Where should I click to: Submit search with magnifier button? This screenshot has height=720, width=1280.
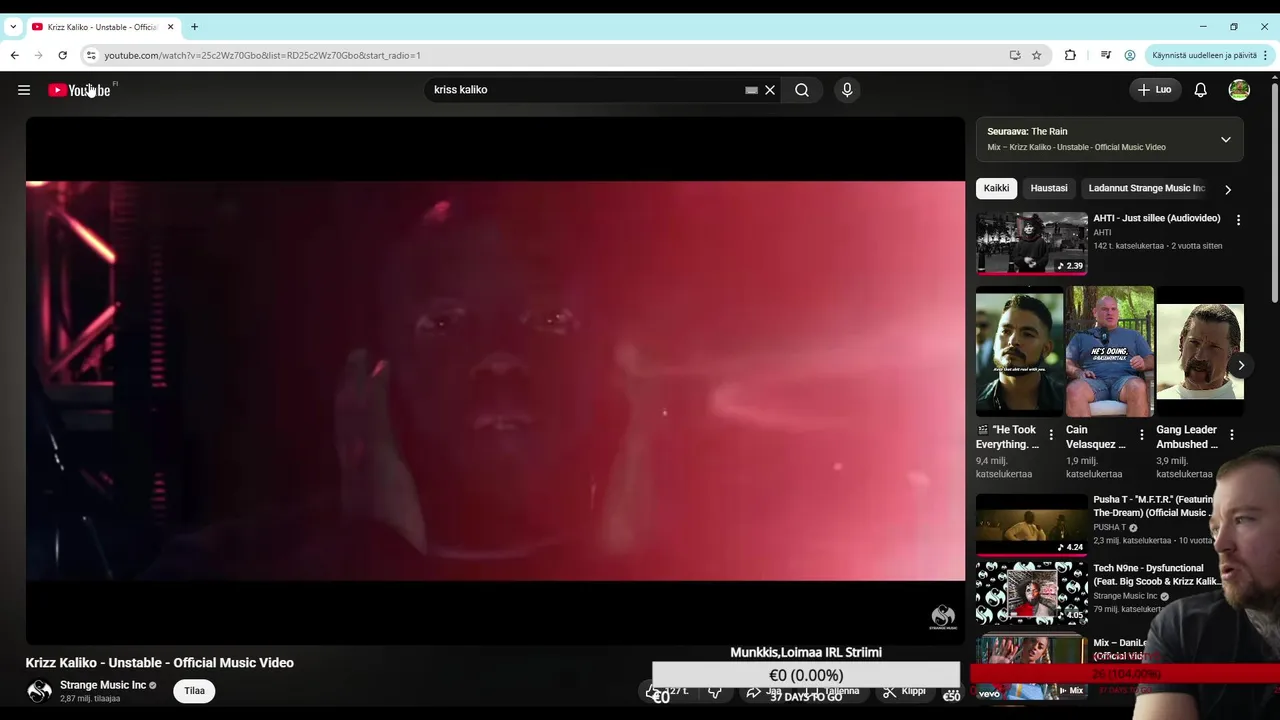(x=802, y=90)
